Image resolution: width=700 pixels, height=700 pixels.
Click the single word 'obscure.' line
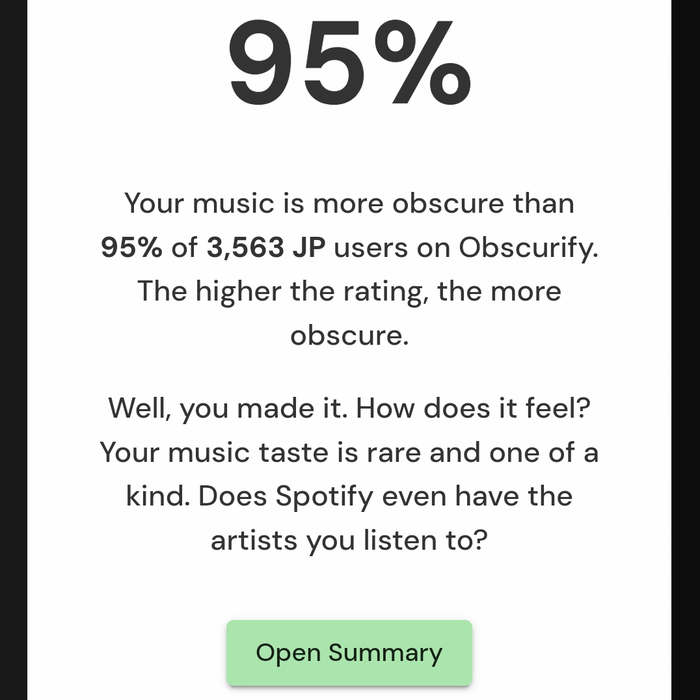(x=349, y=336)
